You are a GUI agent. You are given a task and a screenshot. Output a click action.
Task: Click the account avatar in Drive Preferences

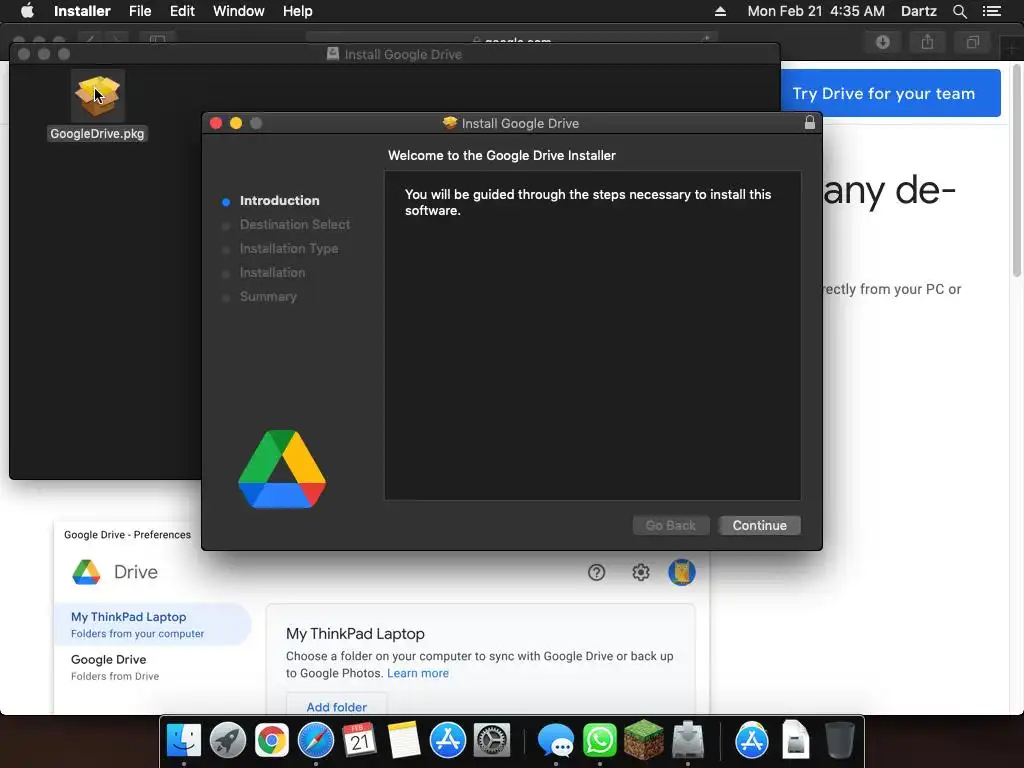pos(681,572)
